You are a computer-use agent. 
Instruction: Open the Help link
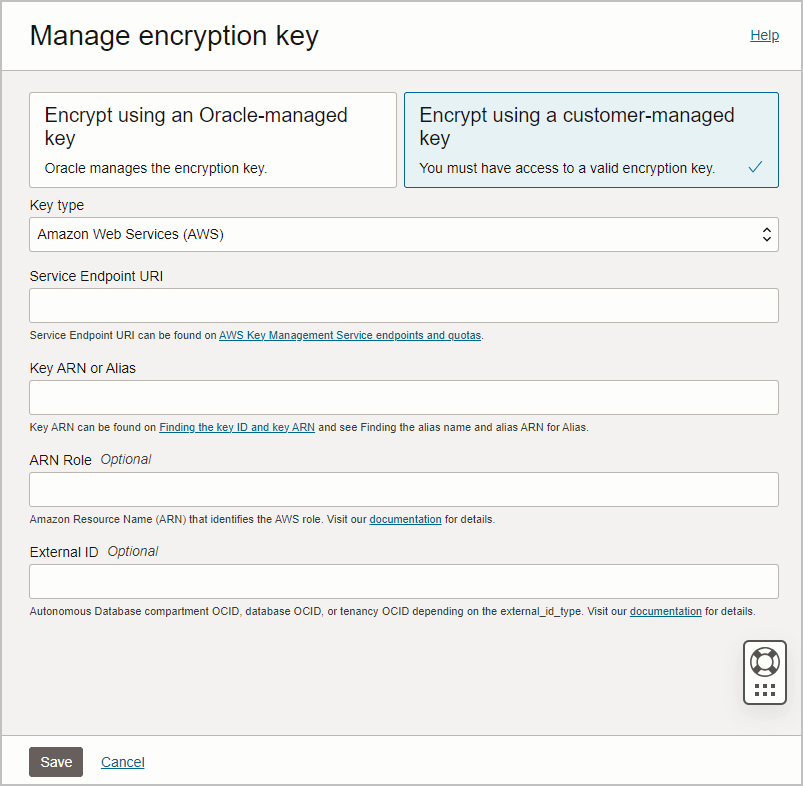(764, 35)
